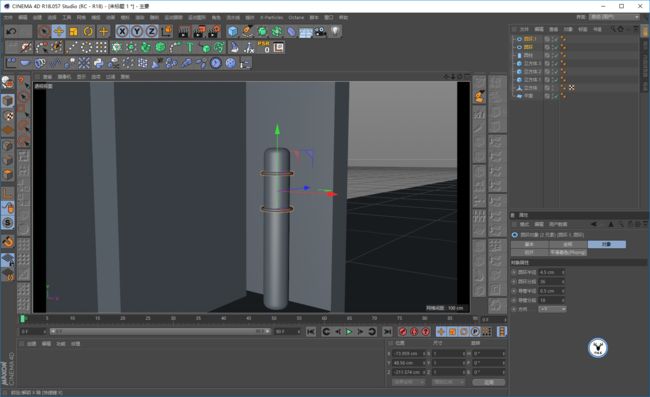Toggle the X axis lock
This screenshot has height=397, width=650.
122,31
